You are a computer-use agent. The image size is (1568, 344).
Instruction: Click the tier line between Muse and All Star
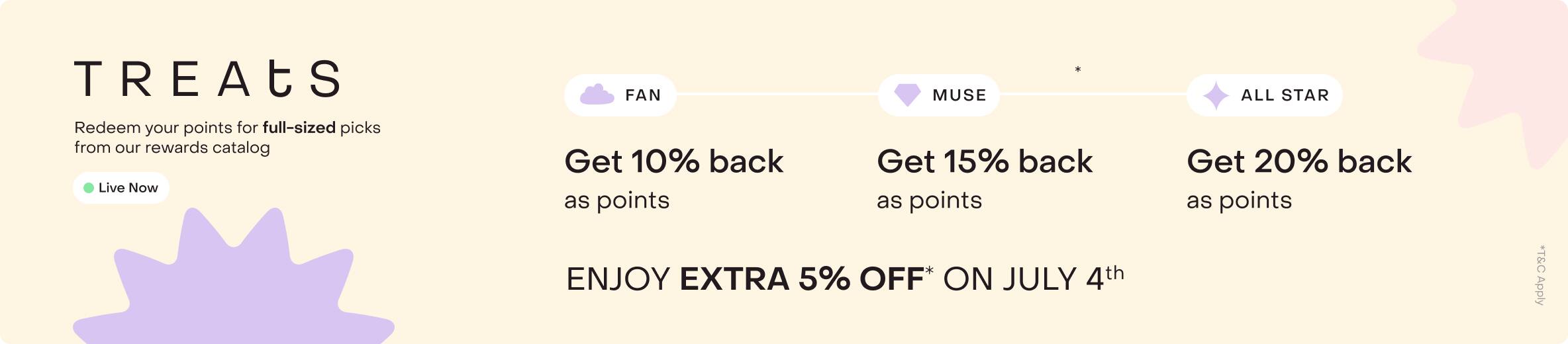tap(1093, 95)
